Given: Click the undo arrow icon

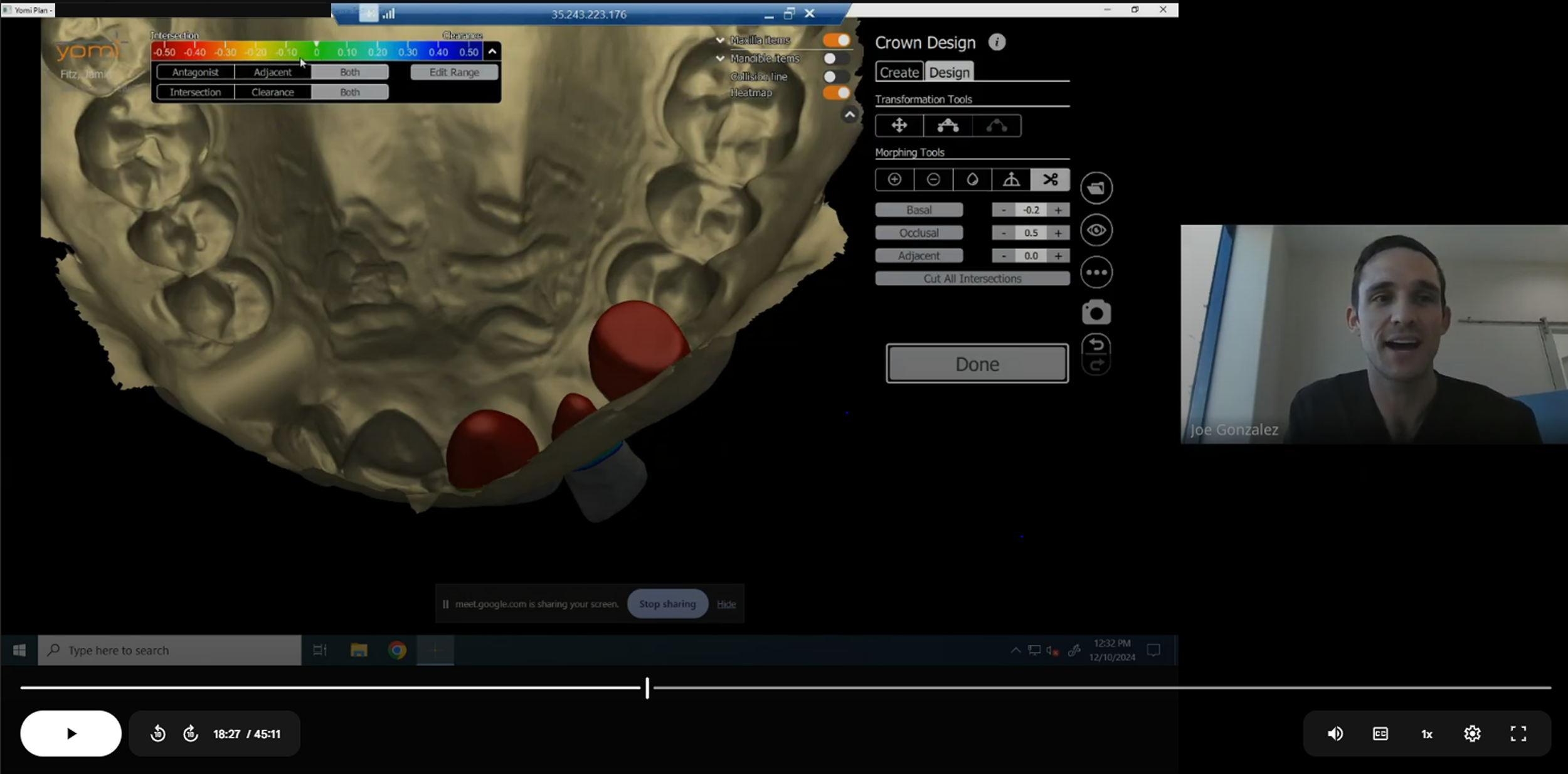Looking at the screenshot, I should [x=1096, y=344].
